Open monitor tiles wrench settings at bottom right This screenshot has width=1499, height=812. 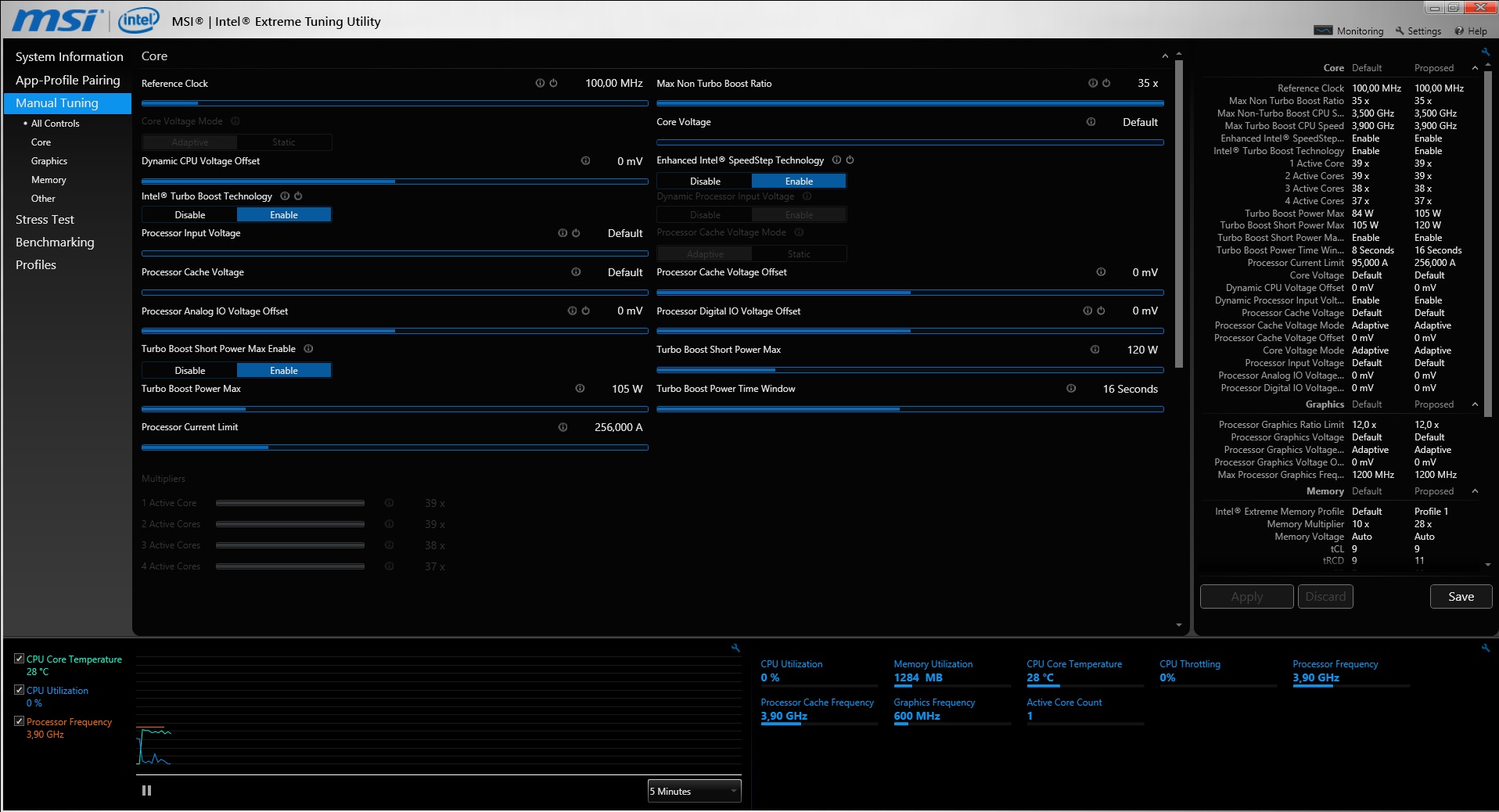(x=1486, y=648)
